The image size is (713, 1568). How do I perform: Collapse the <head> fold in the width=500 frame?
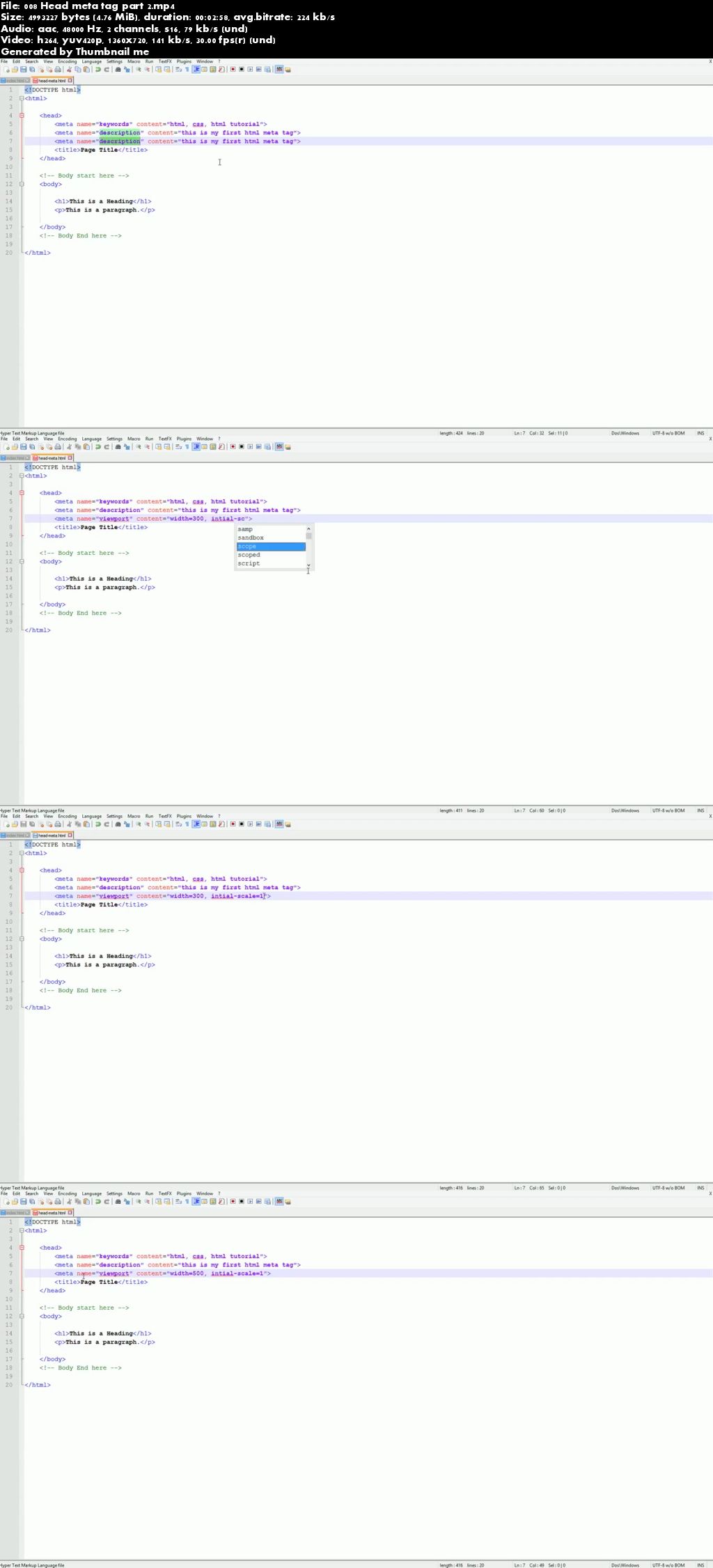22,1248
